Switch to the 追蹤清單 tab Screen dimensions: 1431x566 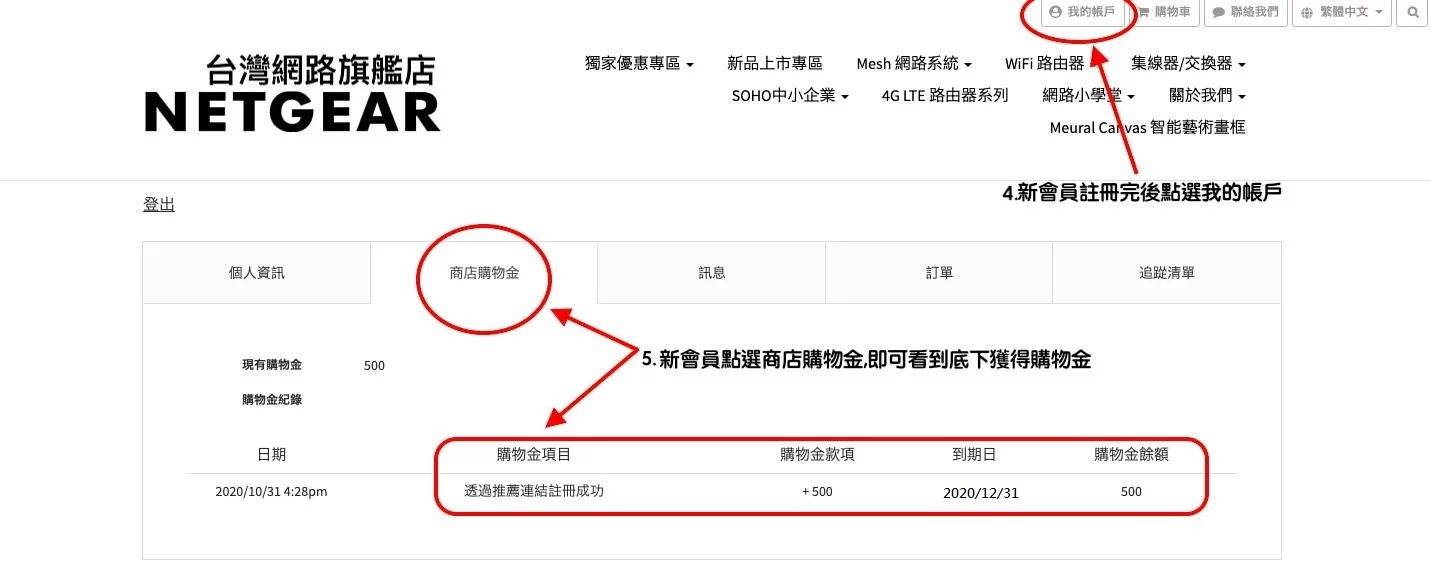click(x=1167, y=272)
